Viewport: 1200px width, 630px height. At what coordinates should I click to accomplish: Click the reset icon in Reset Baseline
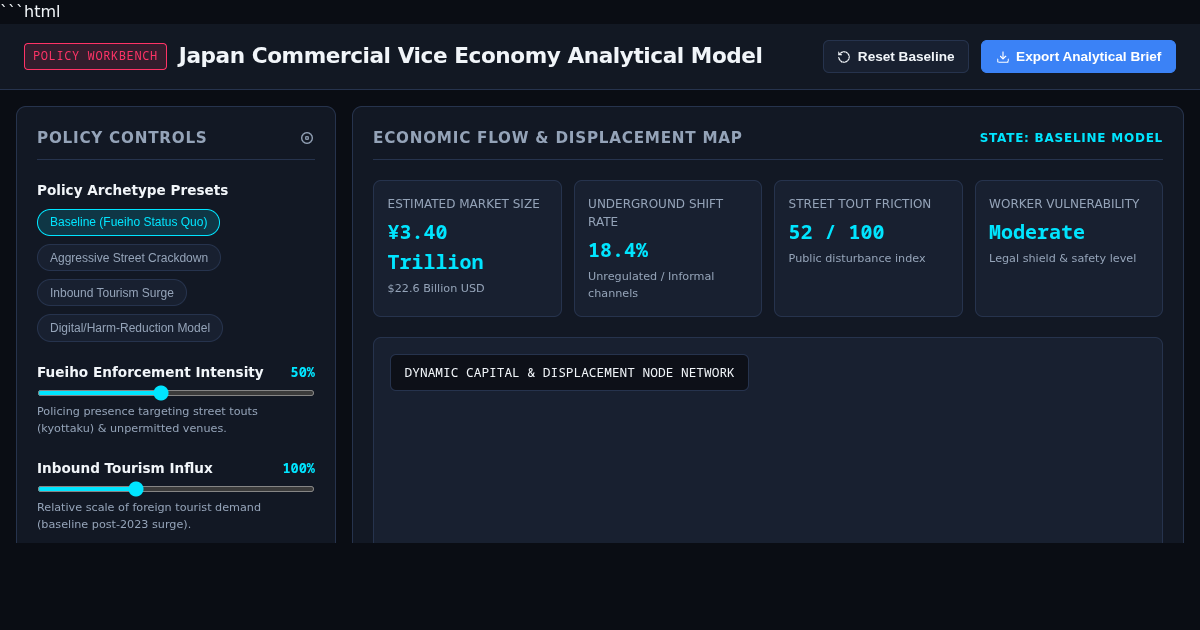click(x=844, y=57)
